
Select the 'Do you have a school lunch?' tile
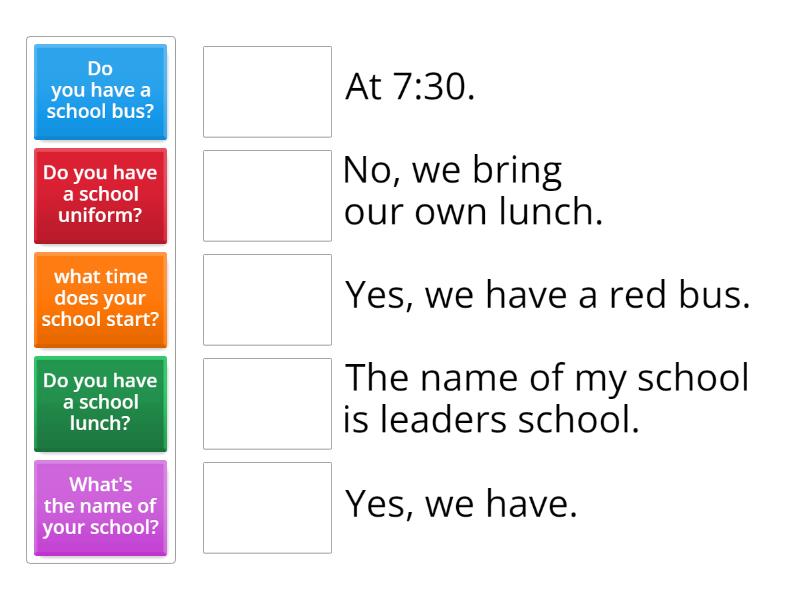click(x=101, y=404)
